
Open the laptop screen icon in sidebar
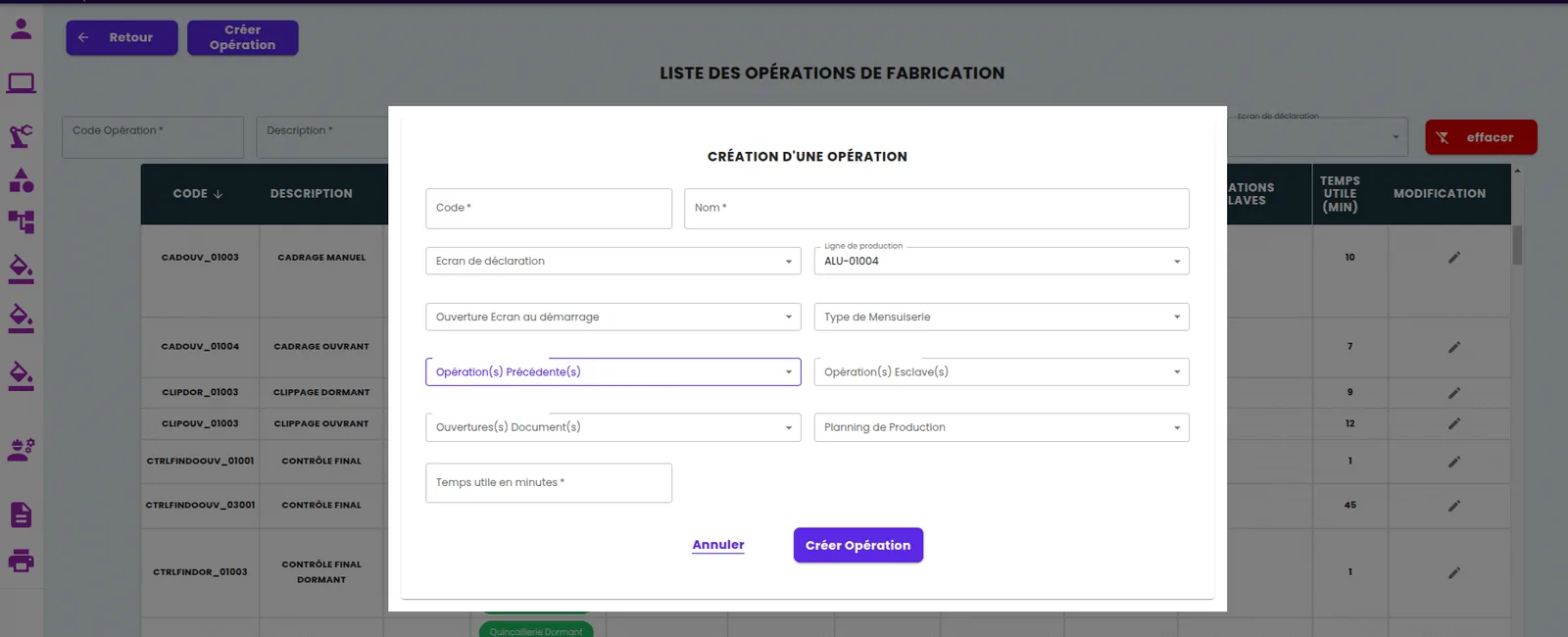point(21,83)
